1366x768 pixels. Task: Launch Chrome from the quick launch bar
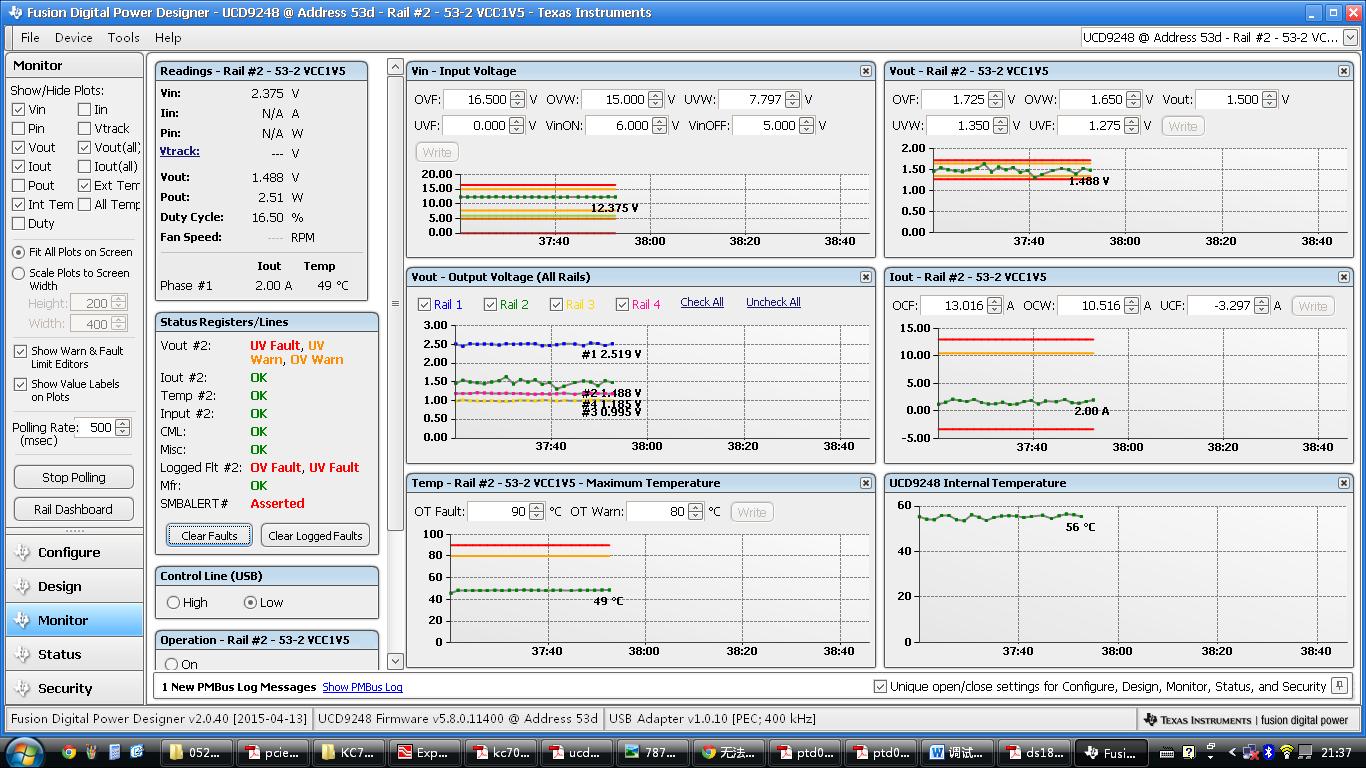(x=69, y=752)
